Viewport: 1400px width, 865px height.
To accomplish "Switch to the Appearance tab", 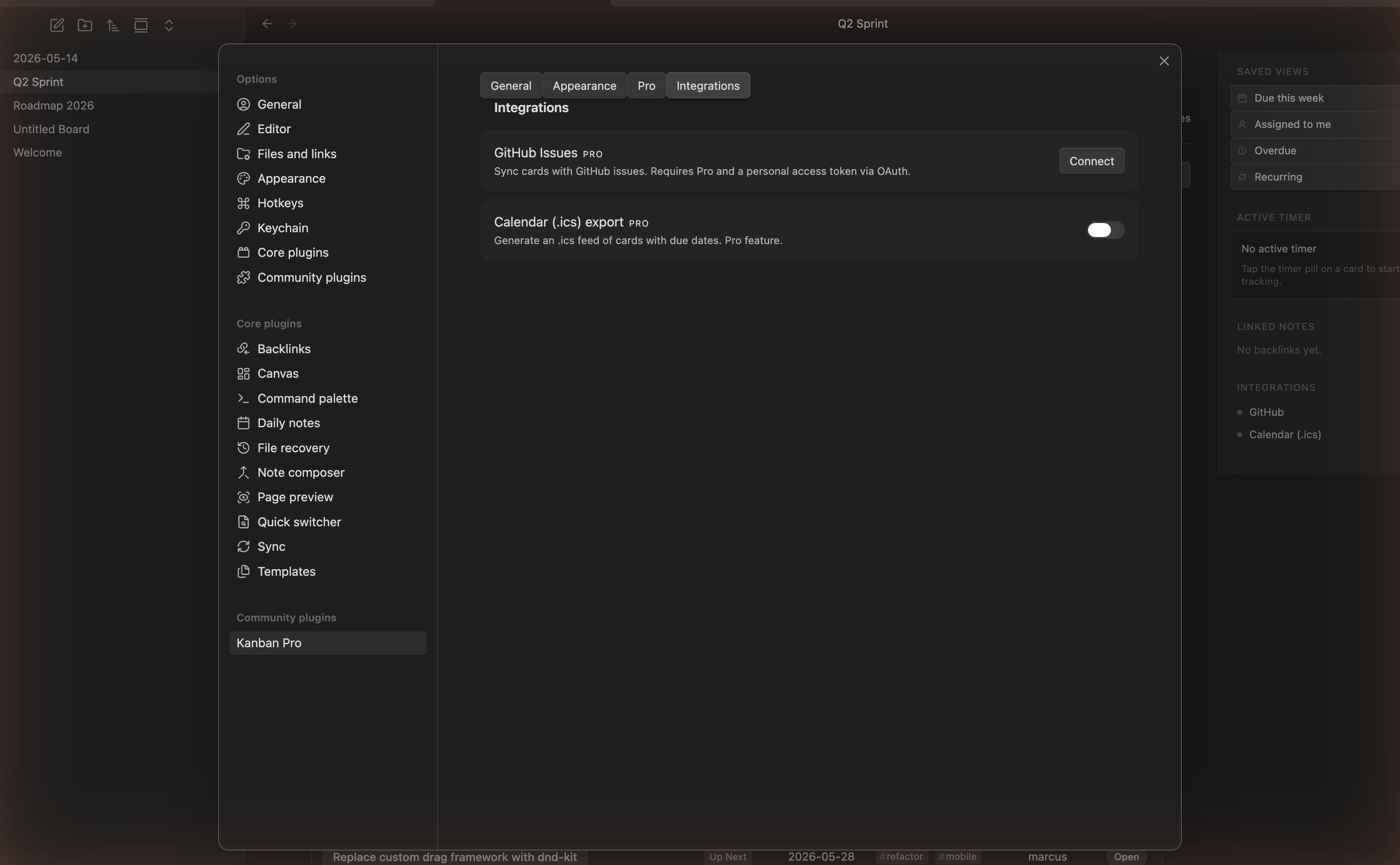I will click(584, 86).
